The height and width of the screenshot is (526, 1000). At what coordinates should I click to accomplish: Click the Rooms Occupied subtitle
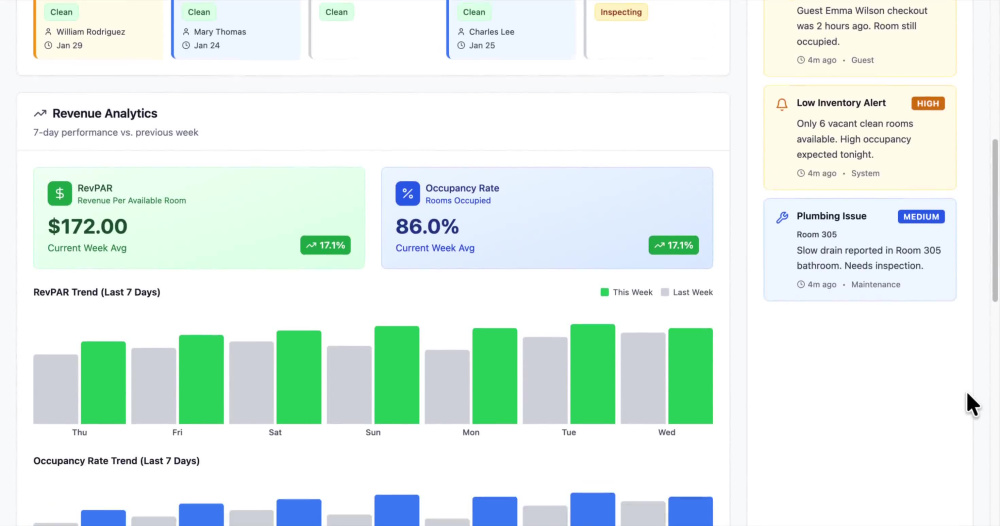click(x=458, y=200)
